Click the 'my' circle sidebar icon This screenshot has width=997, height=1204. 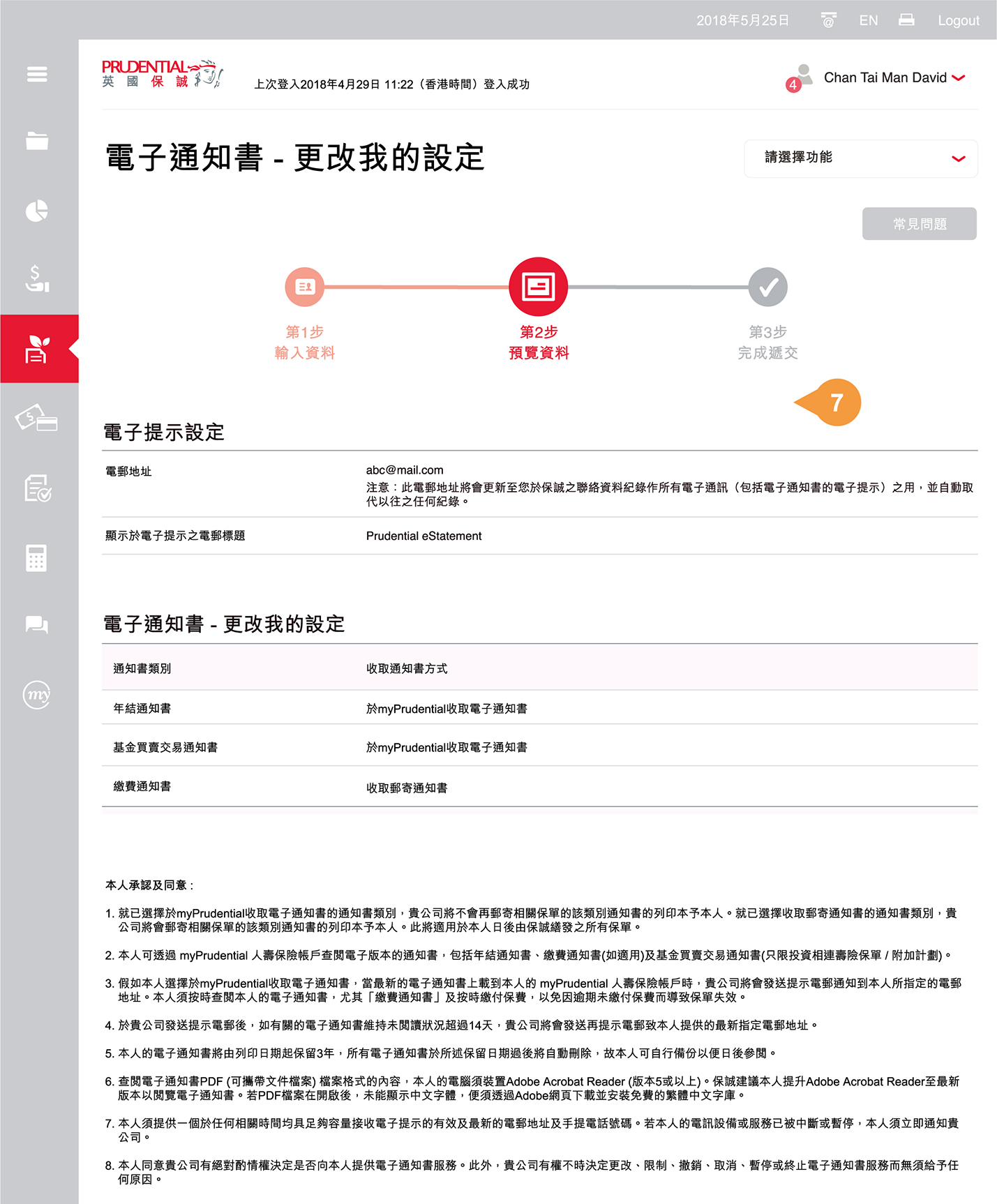[37, 695]
